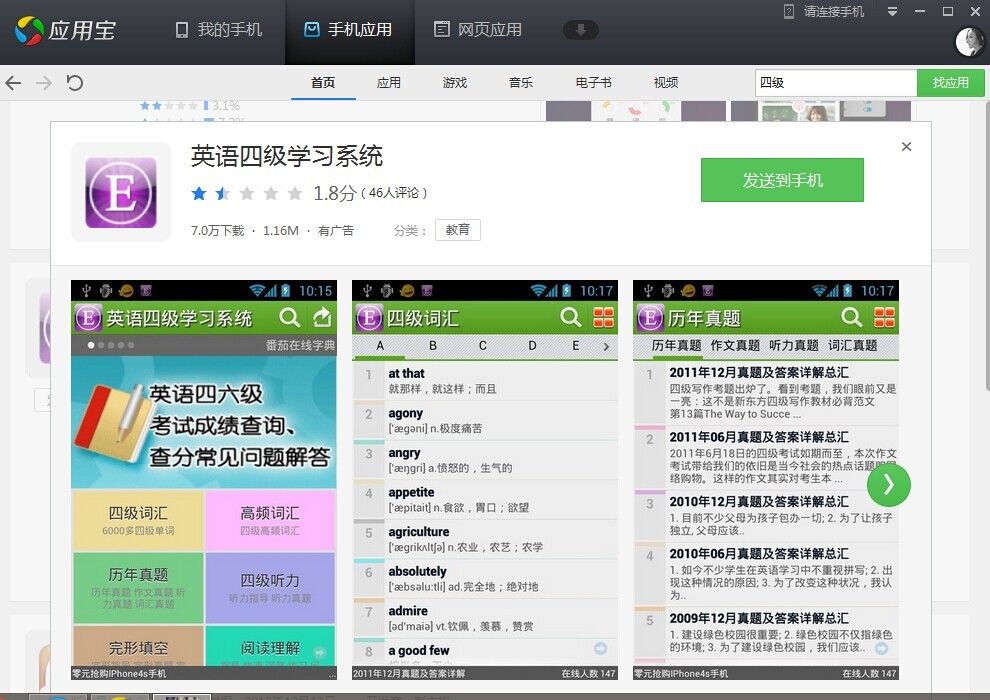
Task: Click the 教育 category tag
Action: pos(458,230)
